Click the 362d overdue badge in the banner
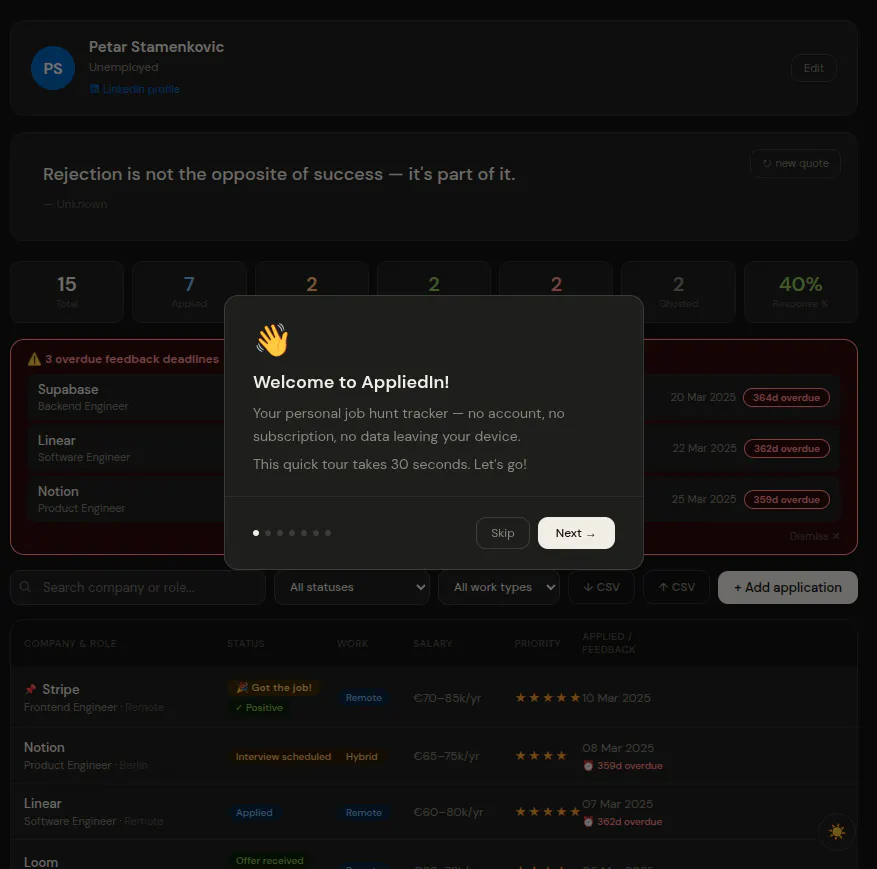Image resolution: width=877 pixels, height=869 pixels. pyautogui.click(x=786, y=448)
